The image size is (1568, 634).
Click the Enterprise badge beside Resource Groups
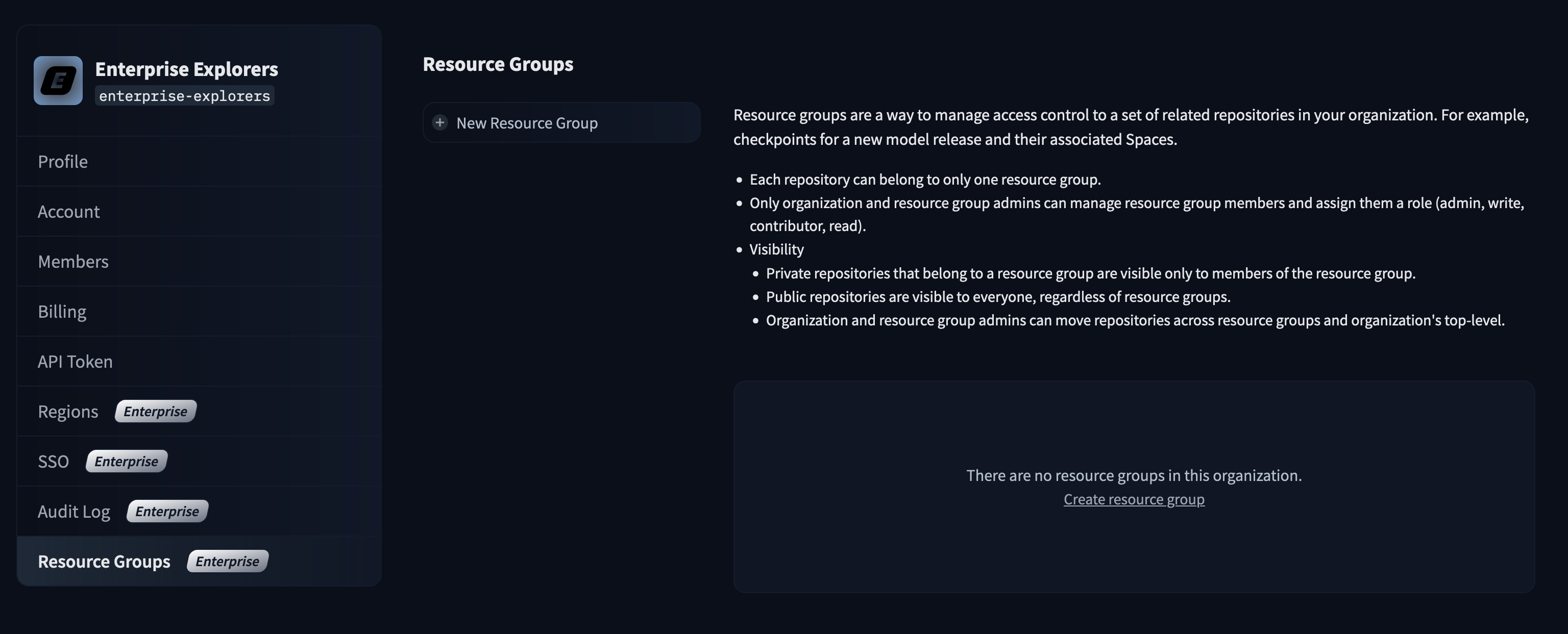coord(227,561)
